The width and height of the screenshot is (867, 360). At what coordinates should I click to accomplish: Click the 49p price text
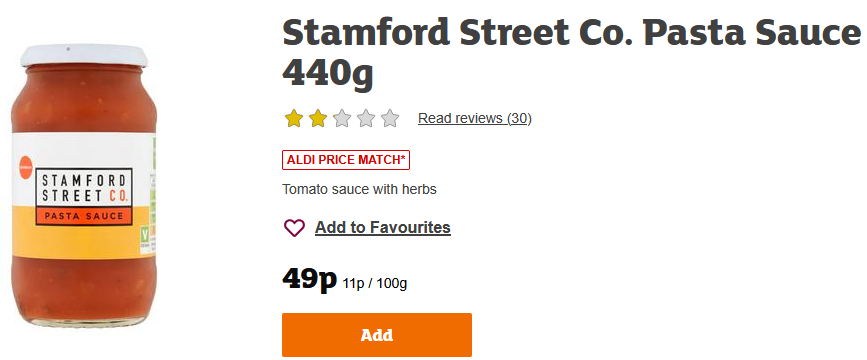[309, 278]
